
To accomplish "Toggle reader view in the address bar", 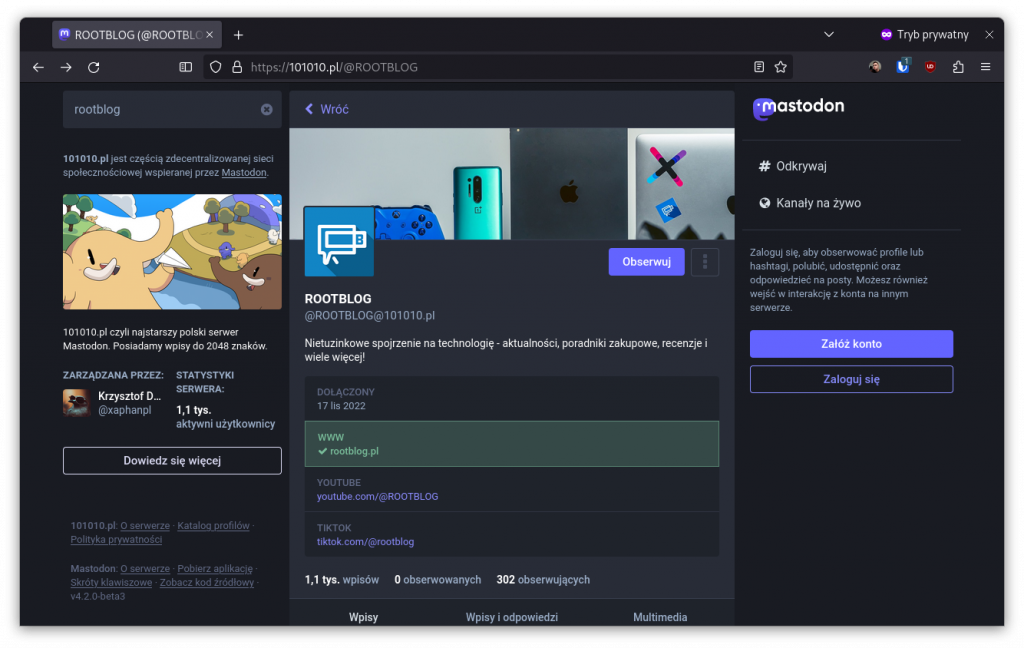I will click(x=758, y=66).
